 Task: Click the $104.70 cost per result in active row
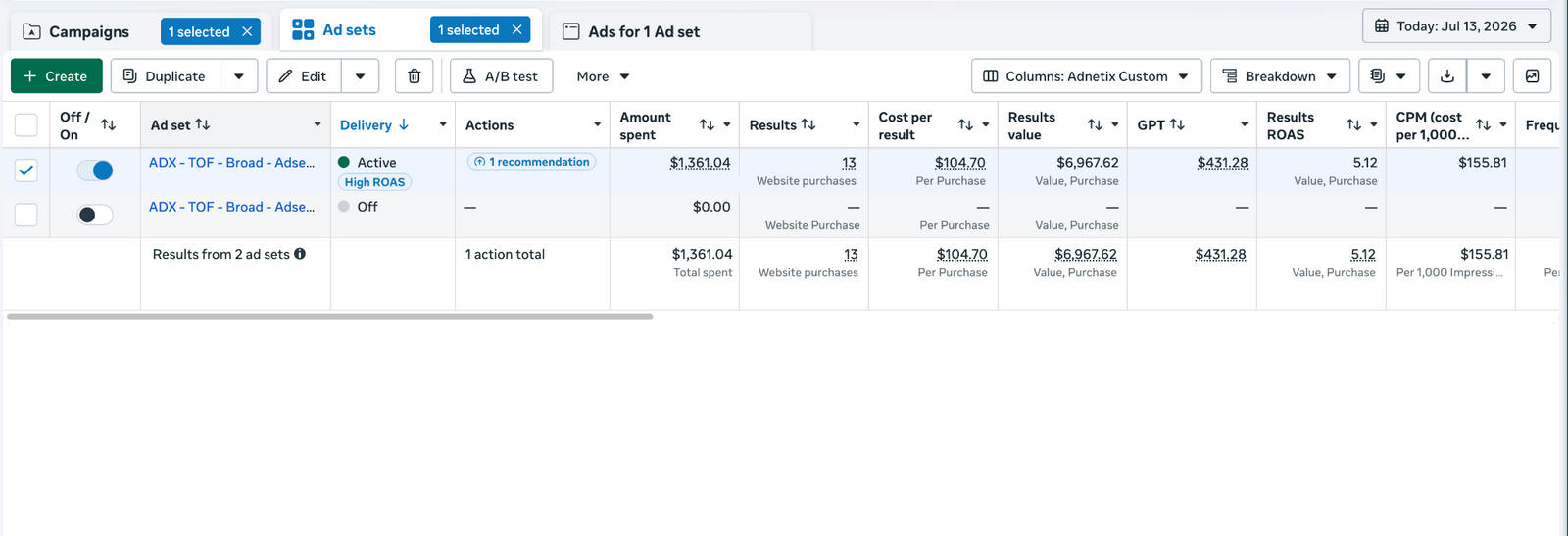pyautogui.click(x=960, y=163)
